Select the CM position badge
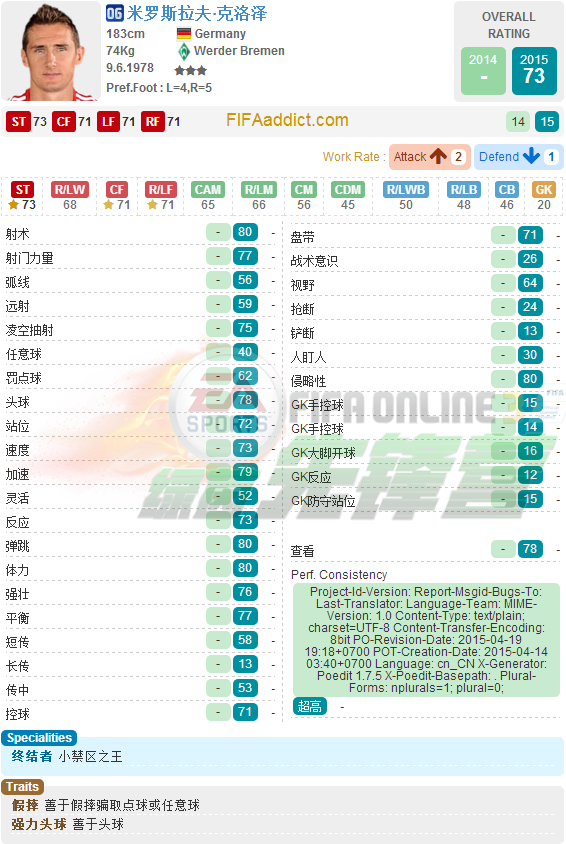Screen dimensions: 566x844 point(304,189)
